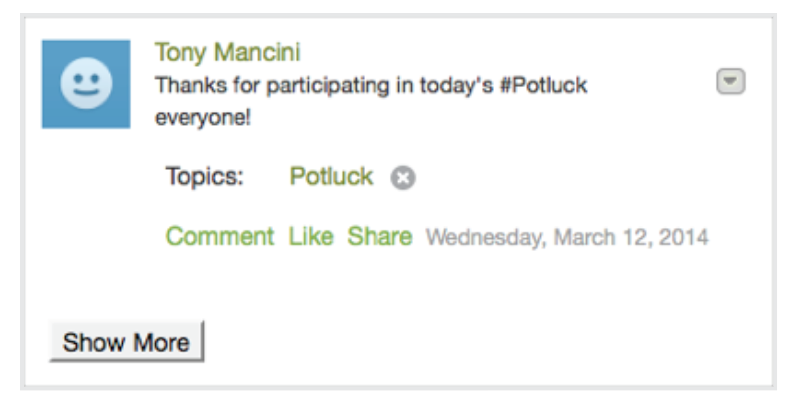
Task: Open the Potluck topic link
Action: tap(331, 177)
